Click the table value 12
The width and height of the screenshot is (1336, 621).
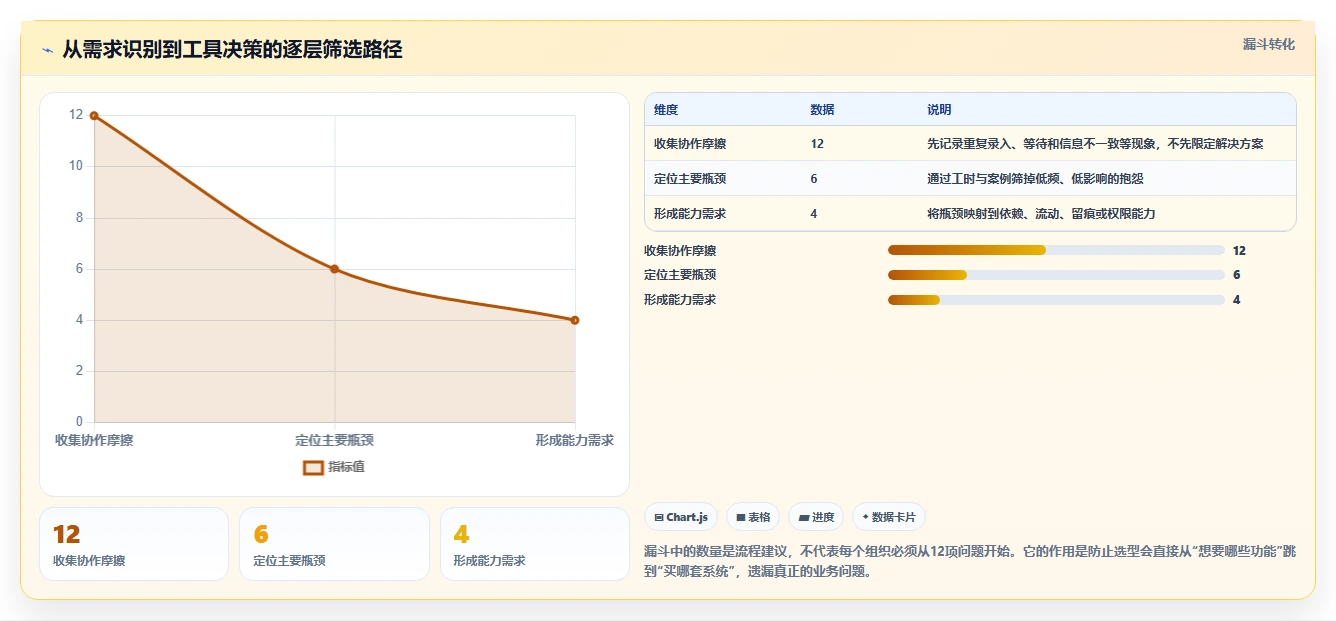tap(817, 144)
